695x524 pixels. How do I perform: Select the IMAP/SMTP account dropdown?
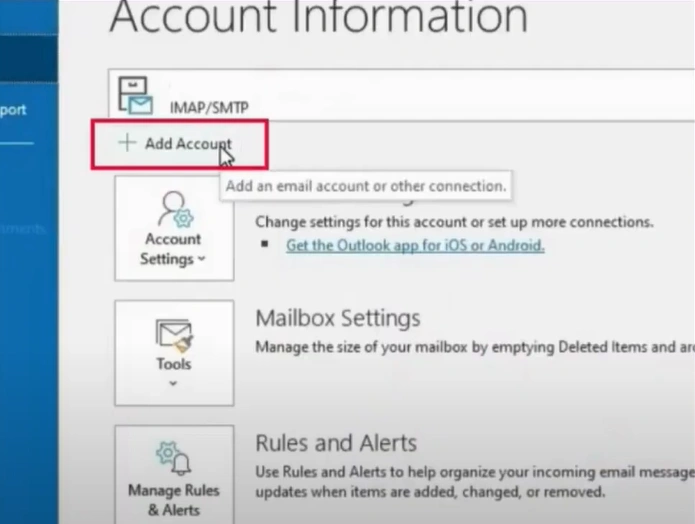(x=401, y=95)
